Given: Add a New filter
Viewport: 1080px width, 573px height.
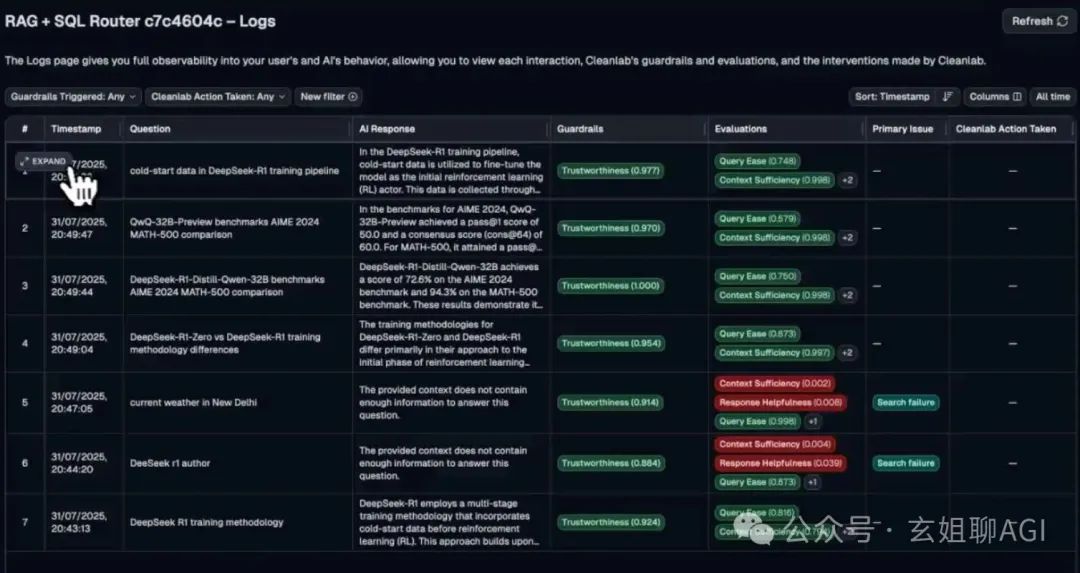Looking at the screenshot, I should (x=329, y=97).
